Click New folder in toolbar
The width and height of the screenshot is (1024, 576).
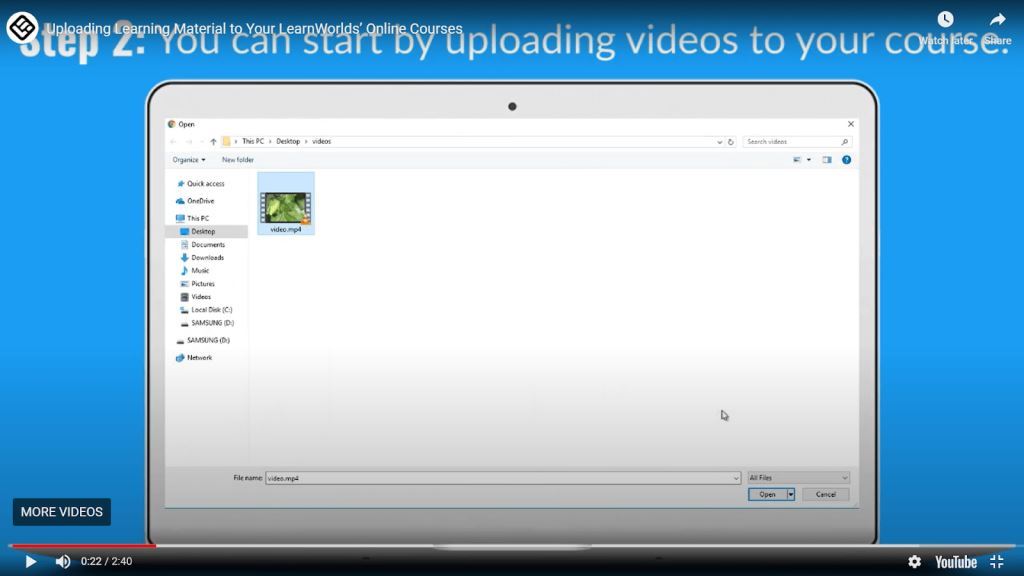click(238, 160)
